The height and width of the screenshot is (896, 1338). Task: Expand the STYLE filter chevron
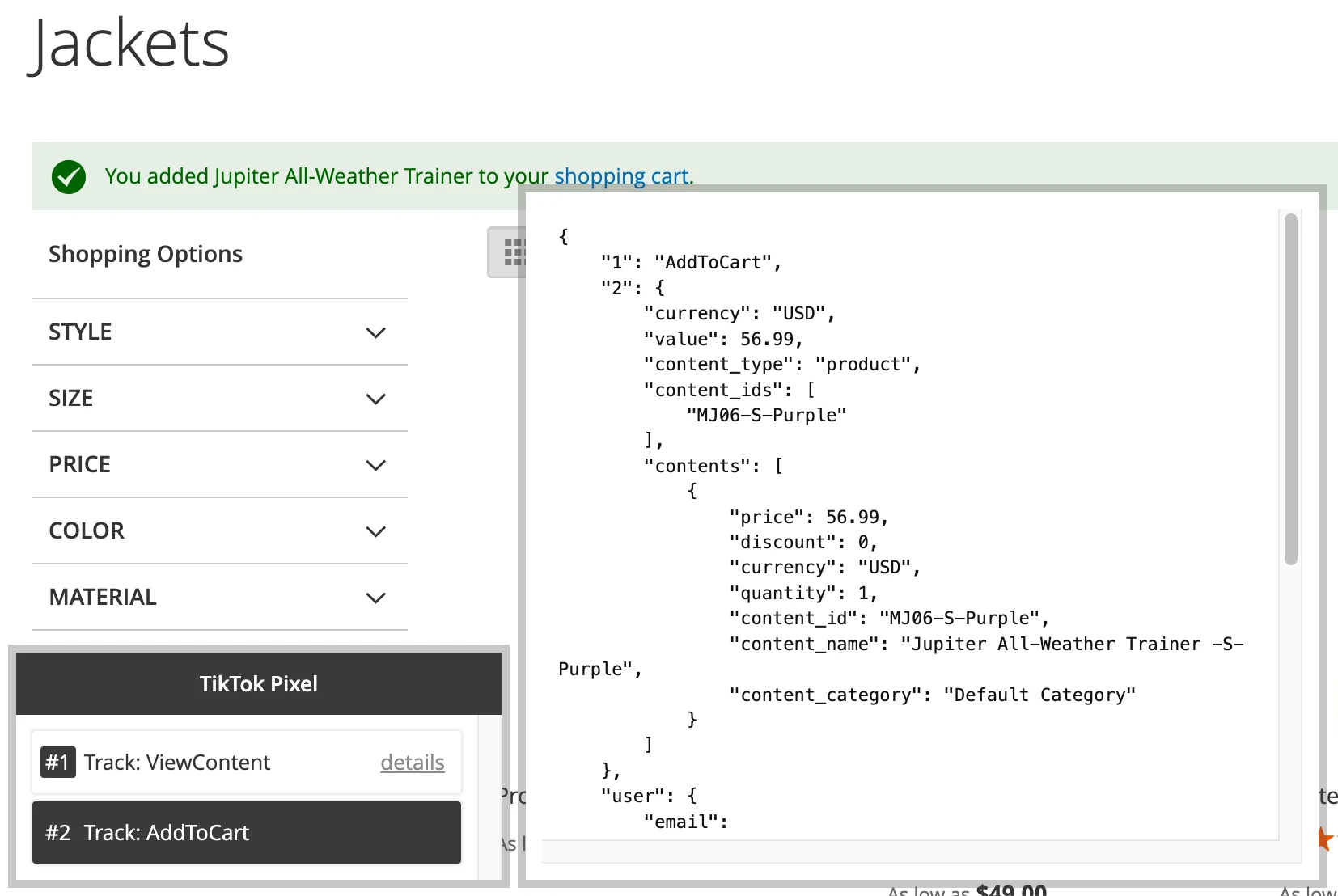coord(375,332)
